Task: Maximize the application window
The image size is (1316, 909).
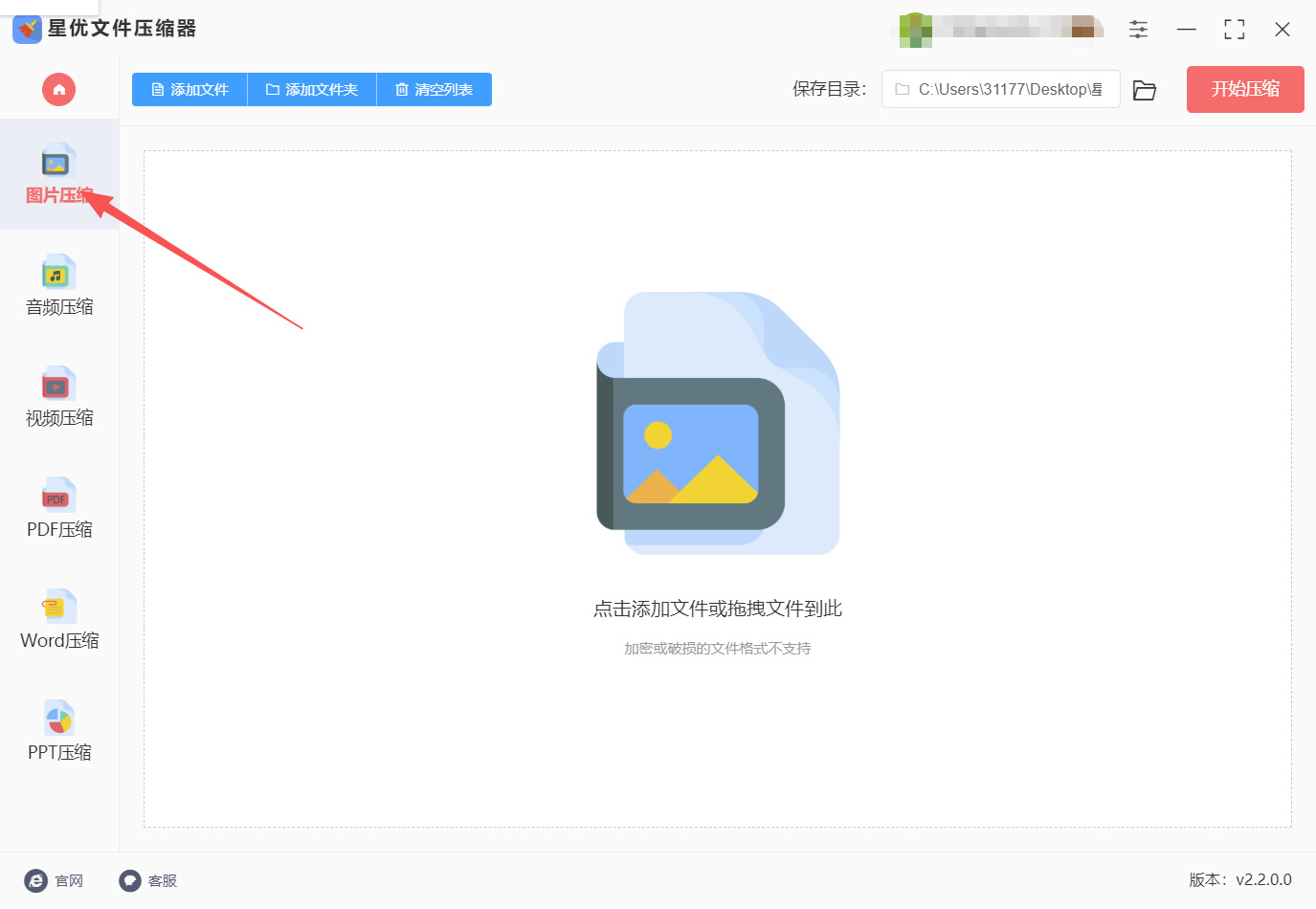Action: [x=1235, y=30]
